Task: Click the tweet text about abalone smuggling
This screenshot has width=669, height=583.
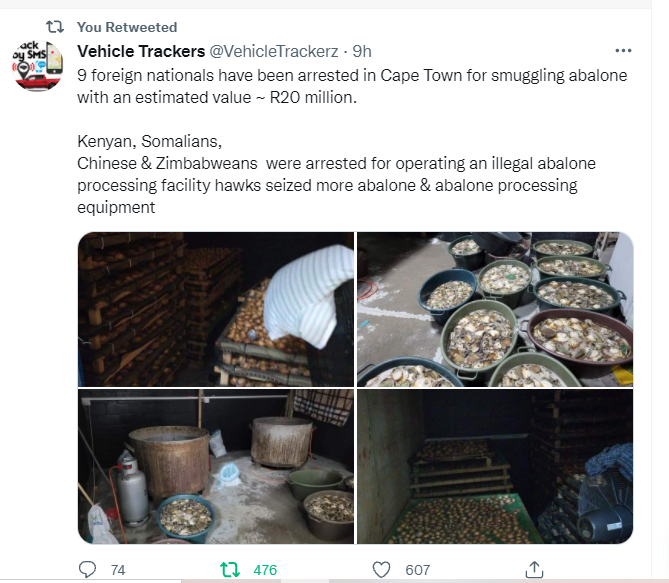Action: coord(352,141)
